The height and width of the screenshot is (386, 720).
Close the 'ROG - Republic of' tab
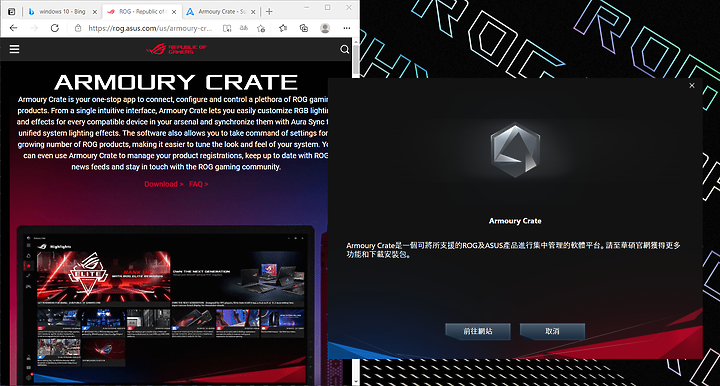pyautogui.click(x=174, y=12)
